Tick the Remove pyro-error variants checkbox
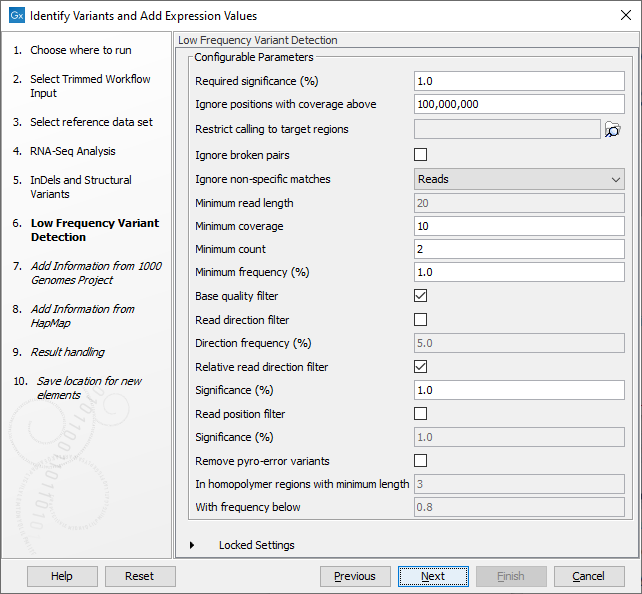 (420, 461)
